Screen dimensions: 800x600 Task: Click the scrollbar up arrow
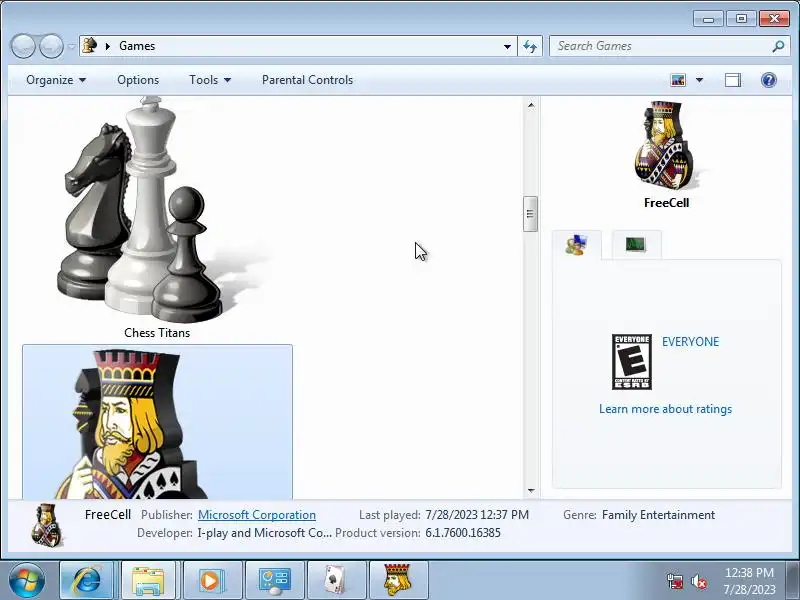pyautogui.click(x=531, y=105)
